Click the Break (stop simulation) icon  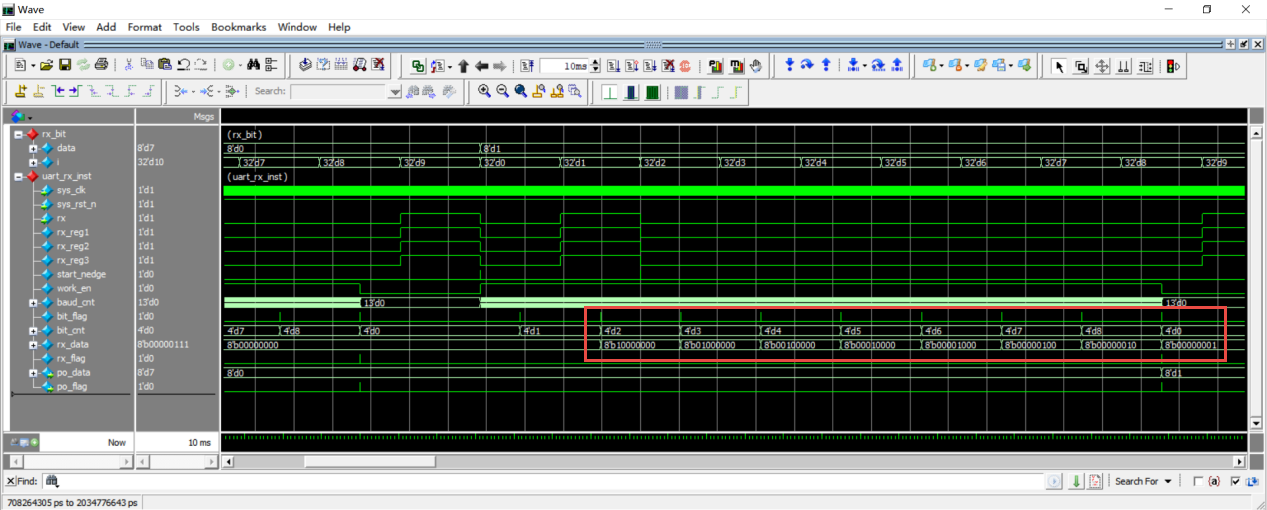tap(685, 66)
